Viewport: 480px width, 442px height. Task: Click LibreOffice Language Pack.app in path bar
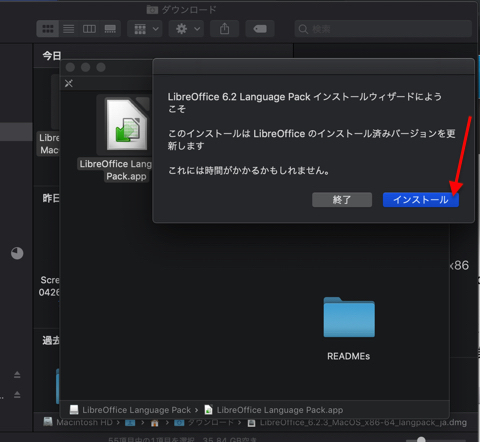[x=274, y=410]
